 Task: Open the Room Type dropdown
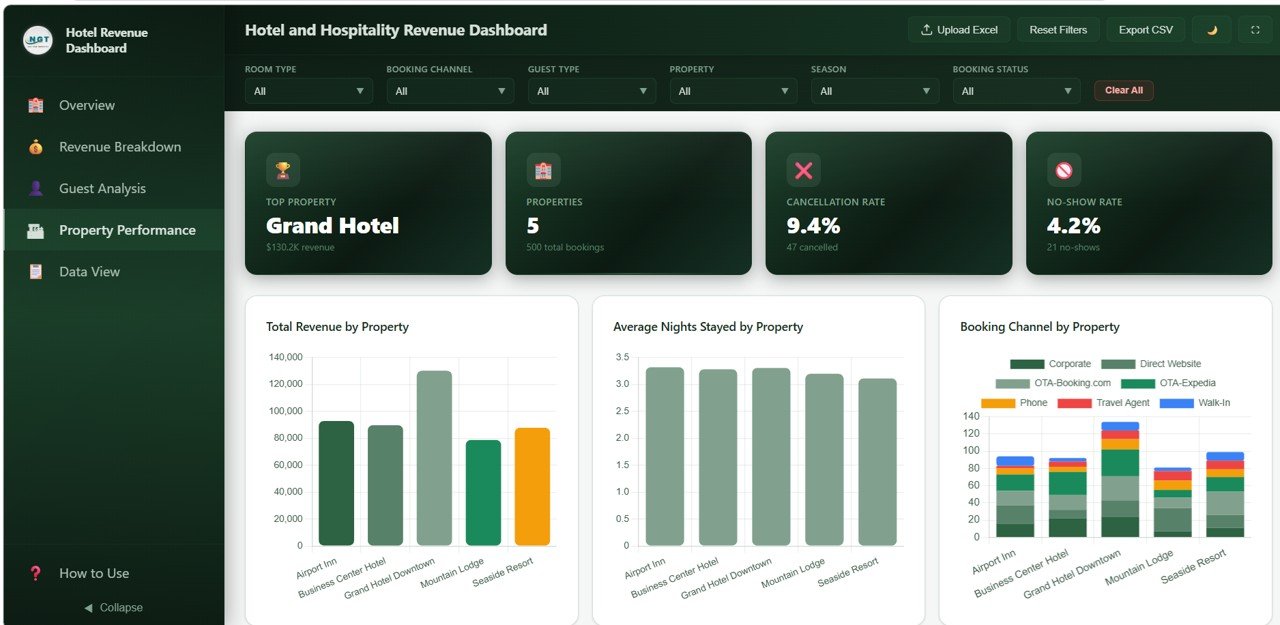pyautogui.click(x=308, y=90)
